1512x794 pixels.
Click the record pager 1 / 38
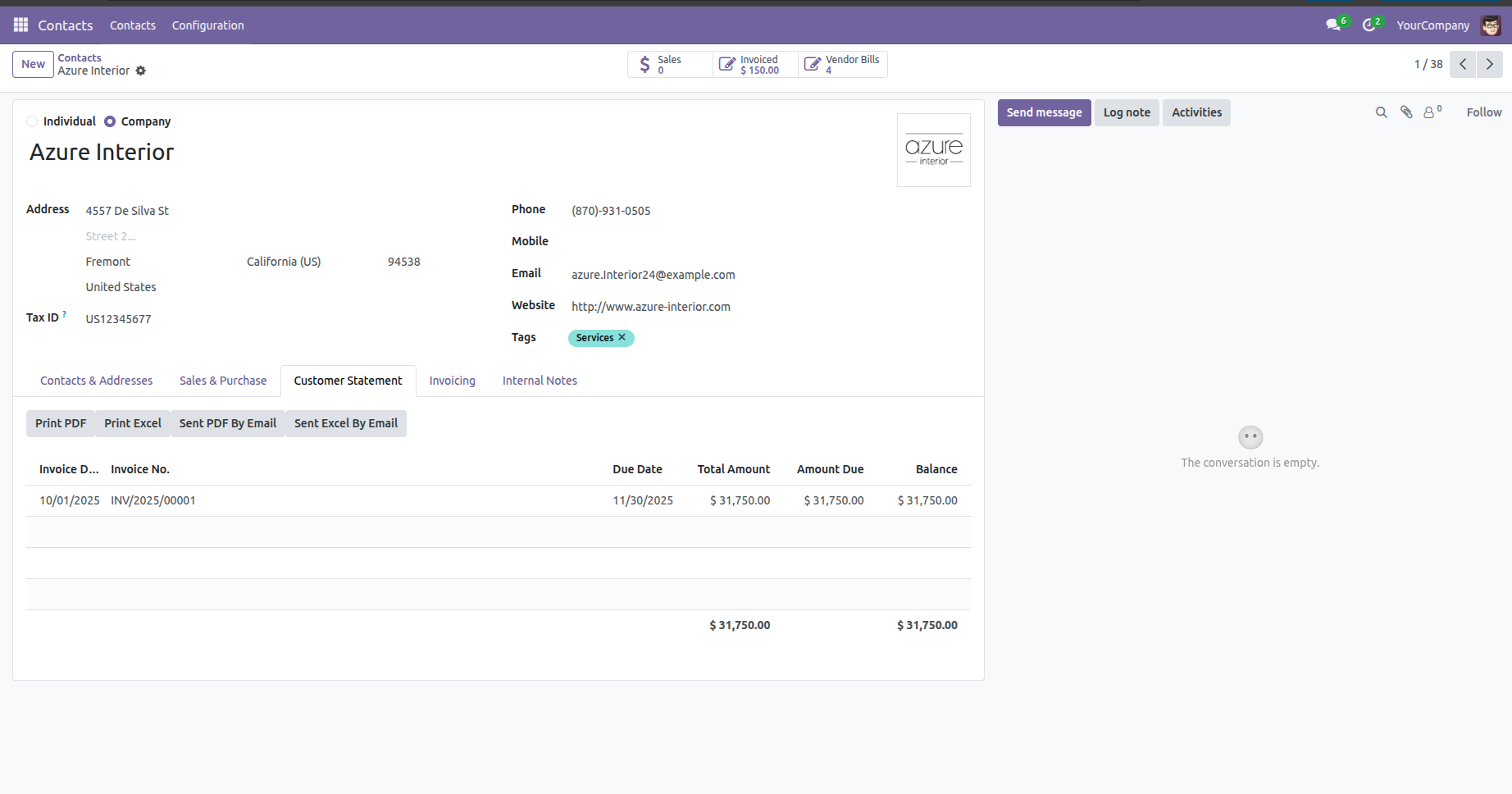click(1428, 64)
